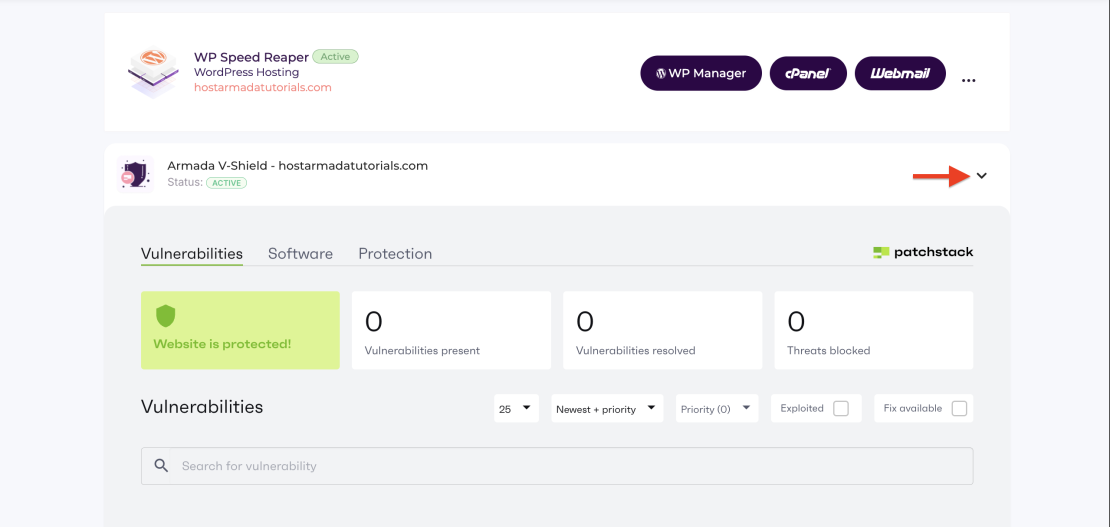Click the Armada V-Shield shield icon
Screen dimensions: 1110x527
tap(133, 174)
